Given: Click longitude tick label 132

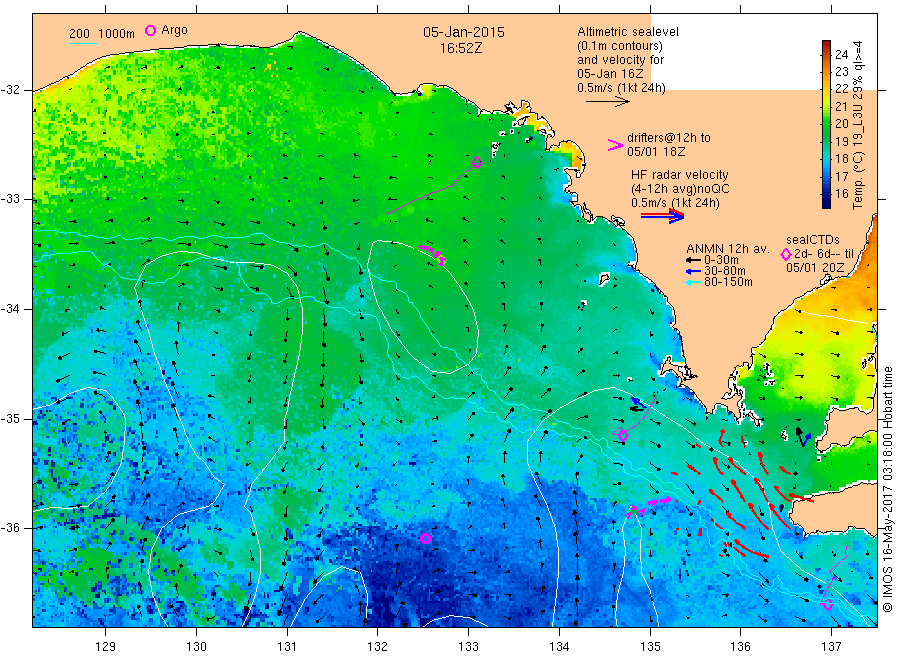Looking at the screenshot, I should (x=377, y=647).
